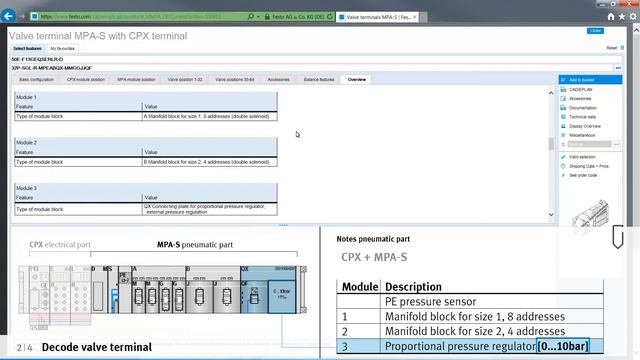Image resolution: width=640 pixels, height=360 pixels.
Task: Click the ellipsis beside the grey sidebar field
Action: (616, 144)
